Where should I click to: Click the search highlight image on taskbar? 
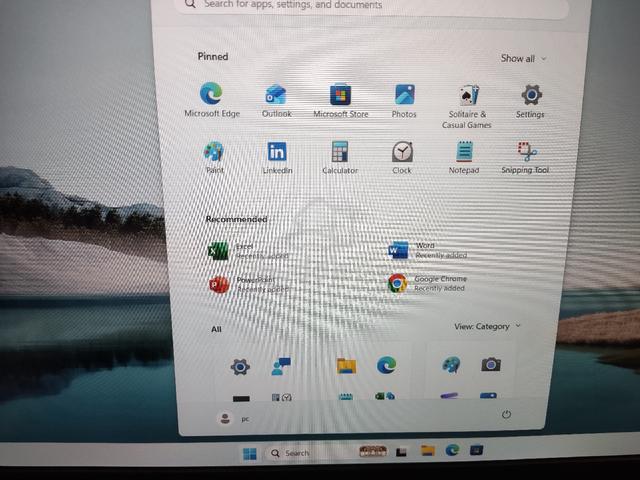pos(373,451)
